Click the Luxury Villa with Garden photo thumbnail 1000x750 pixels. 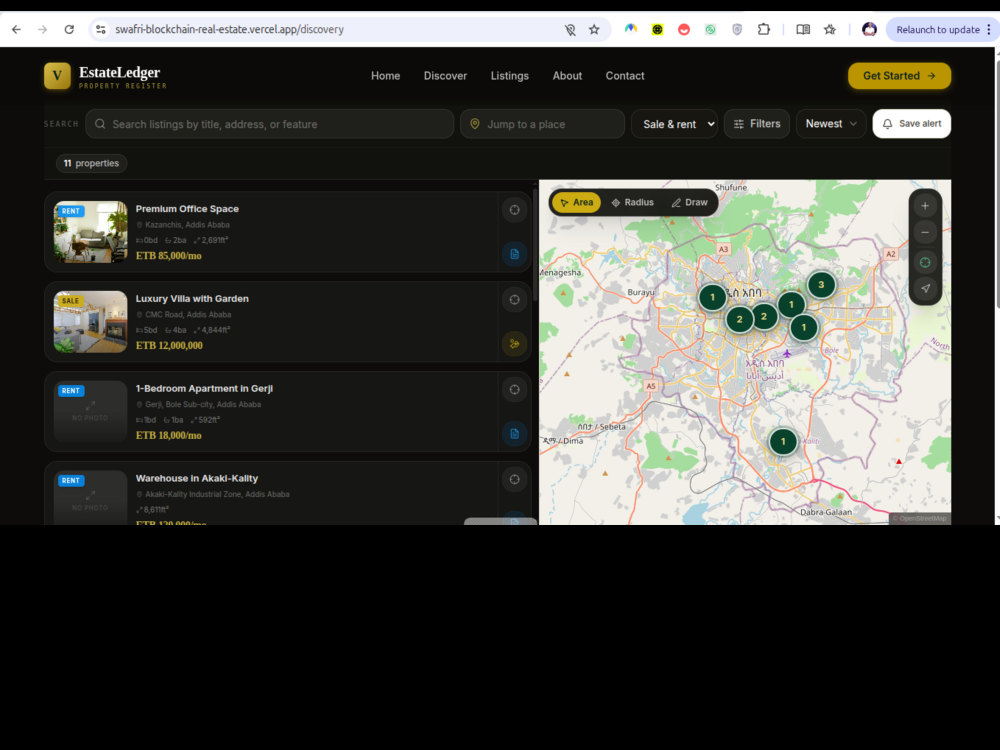91,321
